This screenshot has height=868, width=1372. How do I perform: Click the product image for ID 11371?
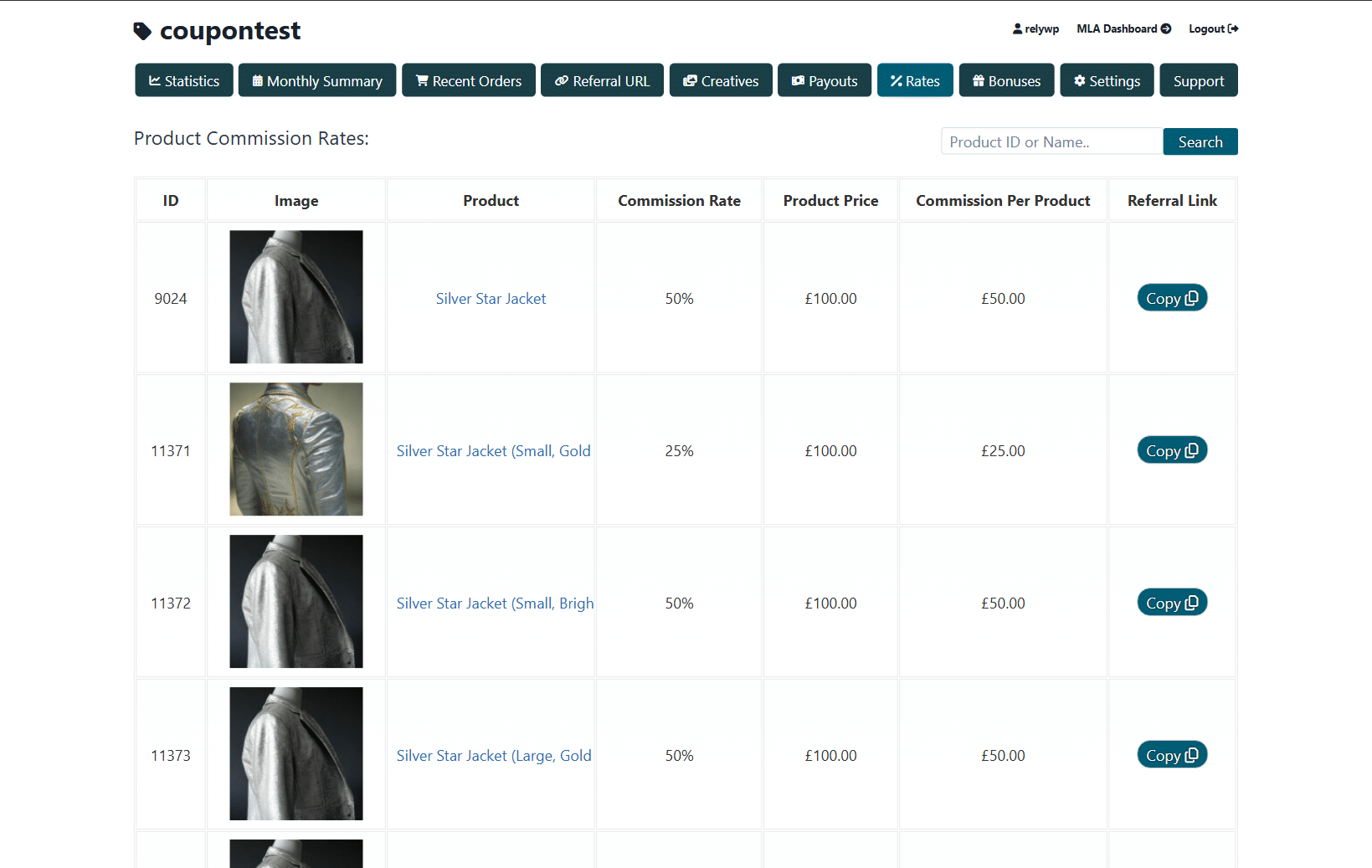[x=296, y=449]
